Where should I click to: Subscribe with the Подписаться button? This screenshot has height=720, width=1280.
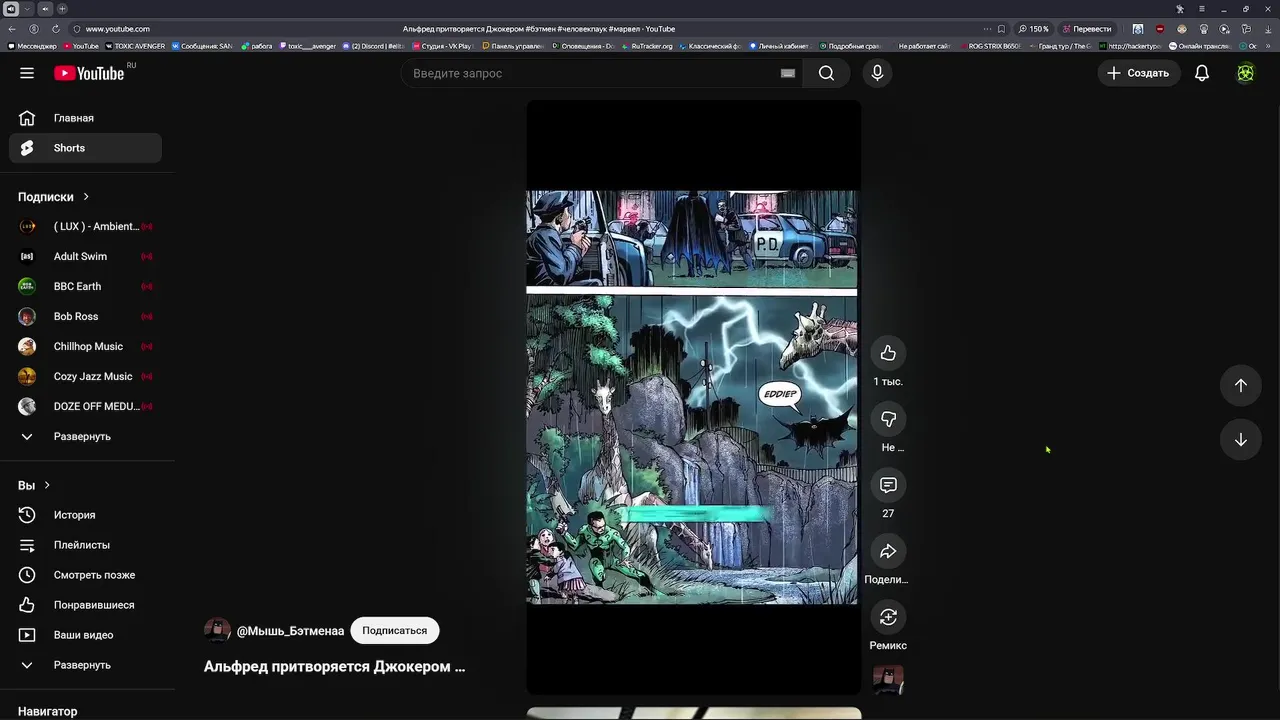394,630
